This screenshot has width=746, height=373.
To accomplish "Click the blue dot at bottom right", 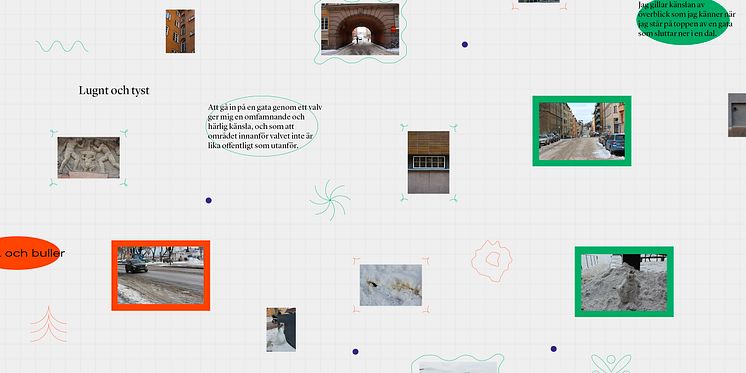I will [x=553, y=349].
